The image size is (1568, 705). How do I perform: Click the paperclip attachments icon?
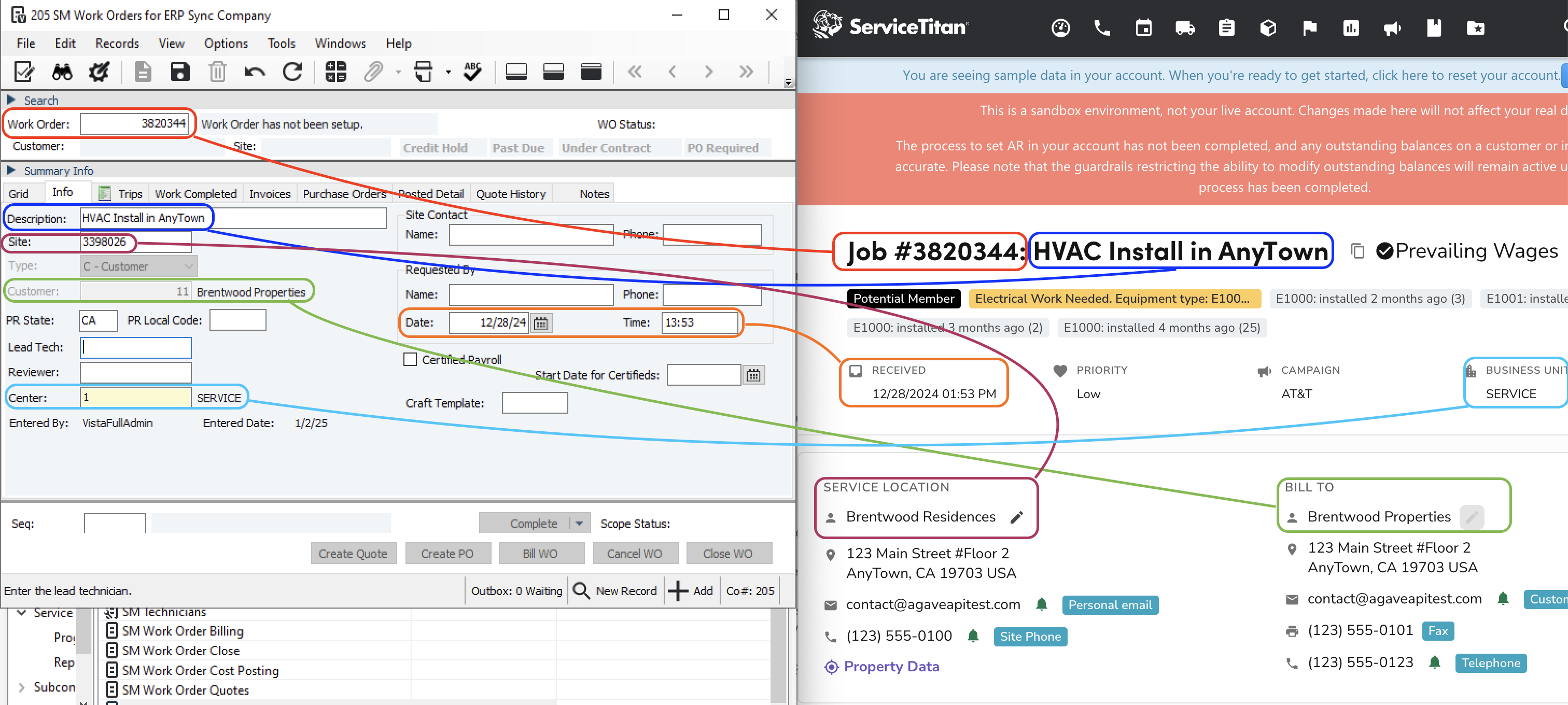(x=373, y=72)
